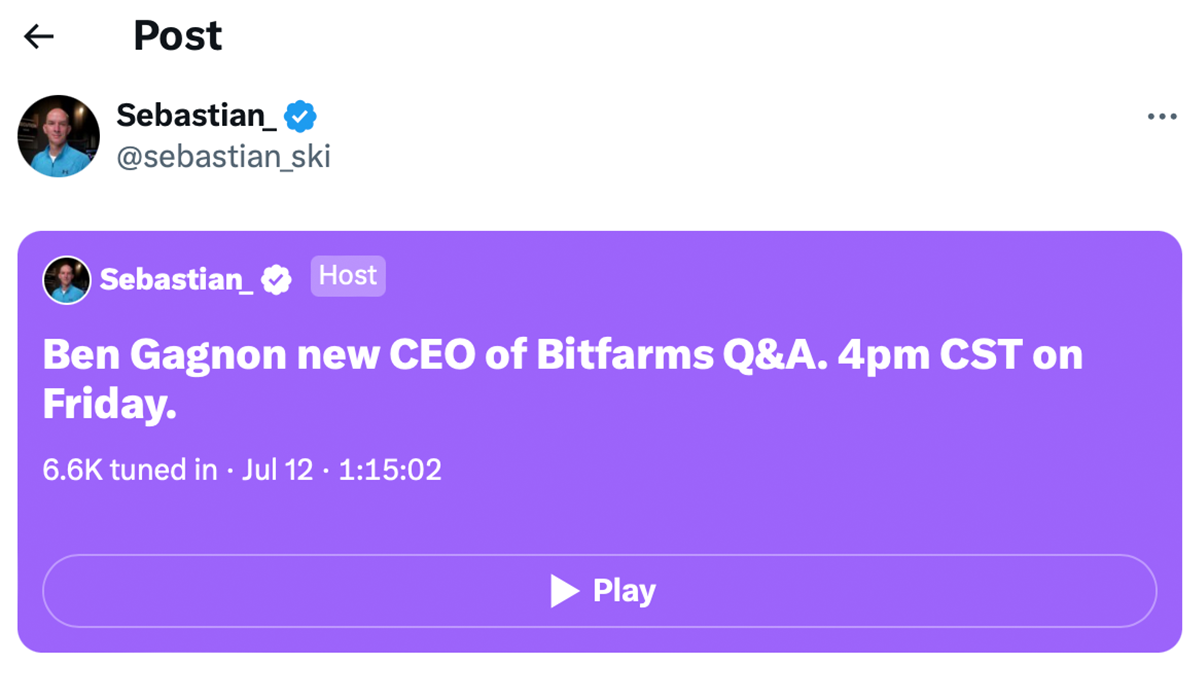Click the white verified badge in Space card

(x=276, y=280)
